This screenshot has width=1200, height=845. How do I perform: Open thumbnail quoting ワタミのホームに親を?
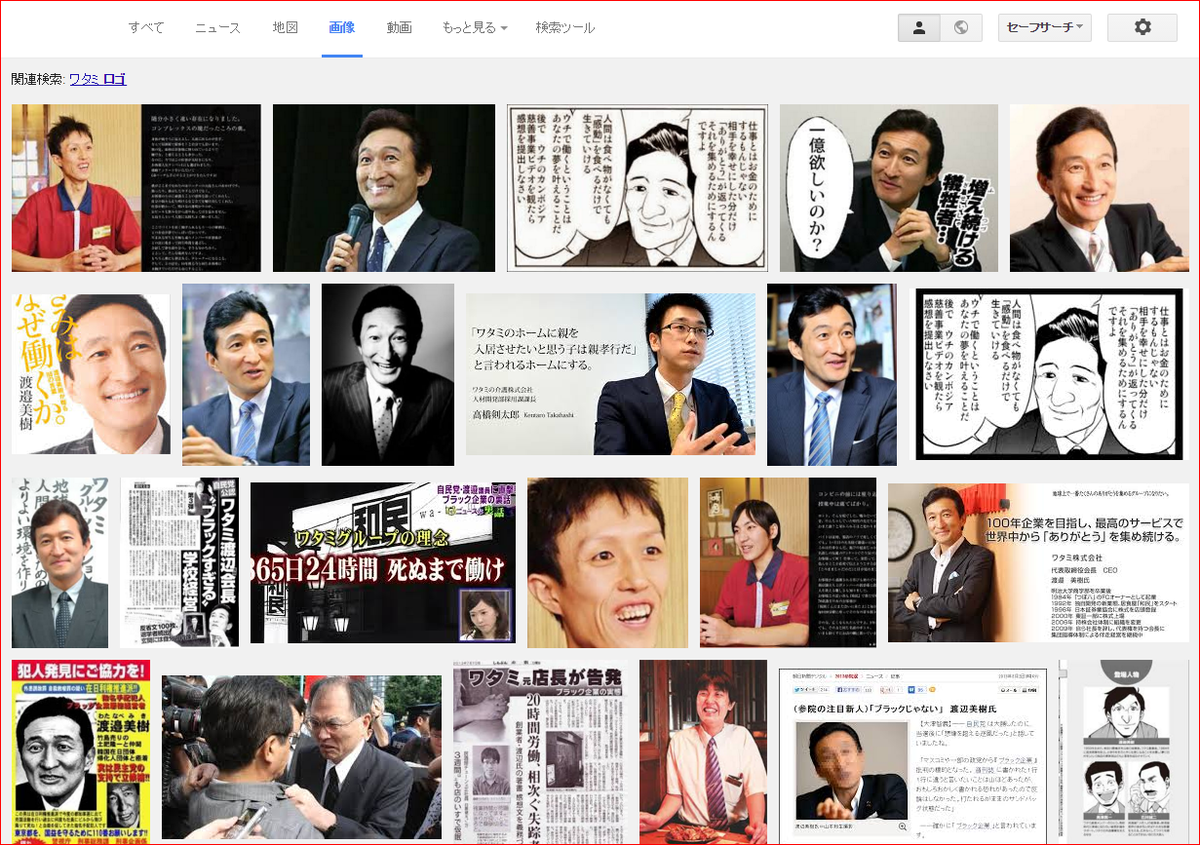(x=611, y=374)
